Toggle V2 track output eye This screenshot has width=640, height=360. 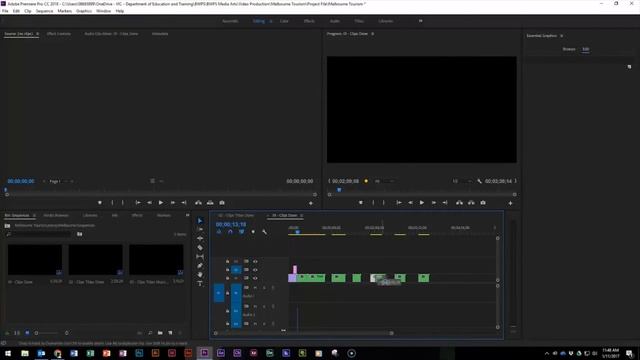point(255,270)
